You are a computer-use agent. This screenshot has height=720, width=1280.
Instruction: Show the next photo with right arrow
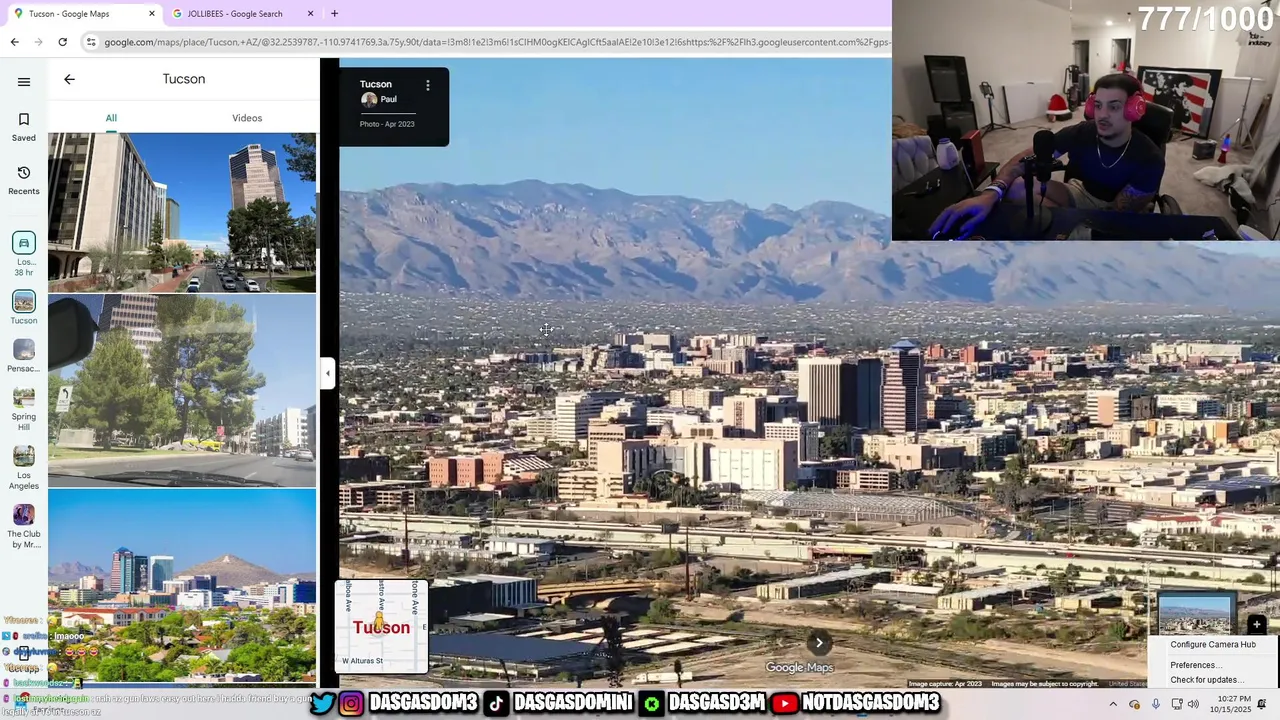click(819, 644)
